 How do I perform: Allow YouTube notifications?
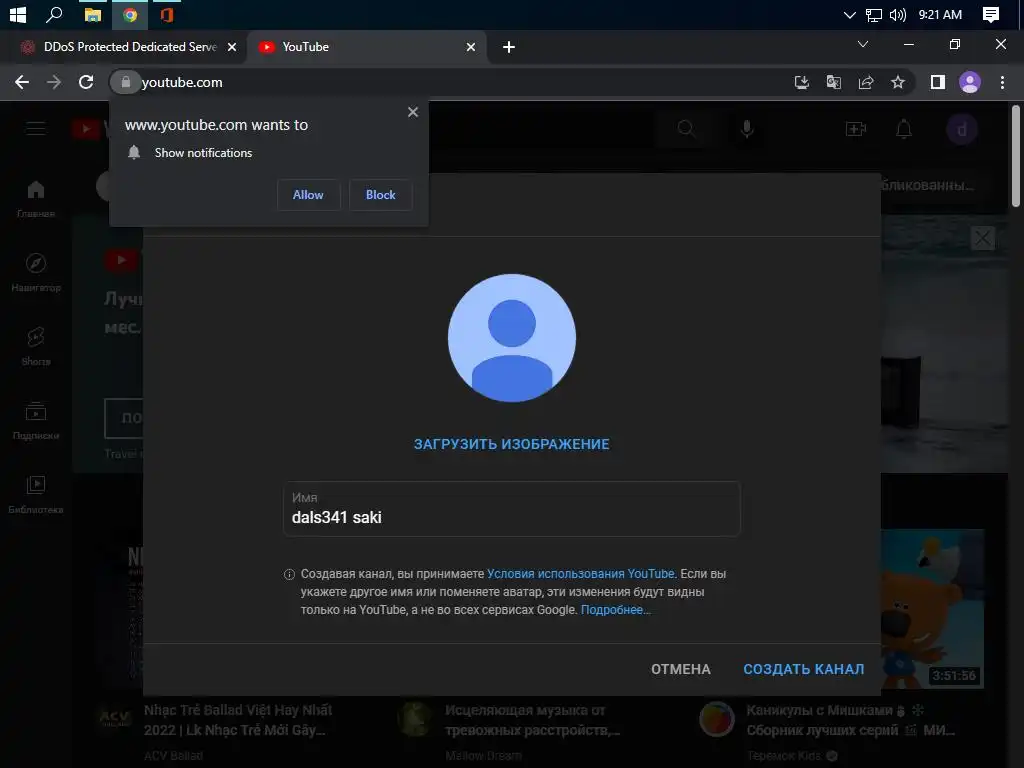(x=308, y=195)
